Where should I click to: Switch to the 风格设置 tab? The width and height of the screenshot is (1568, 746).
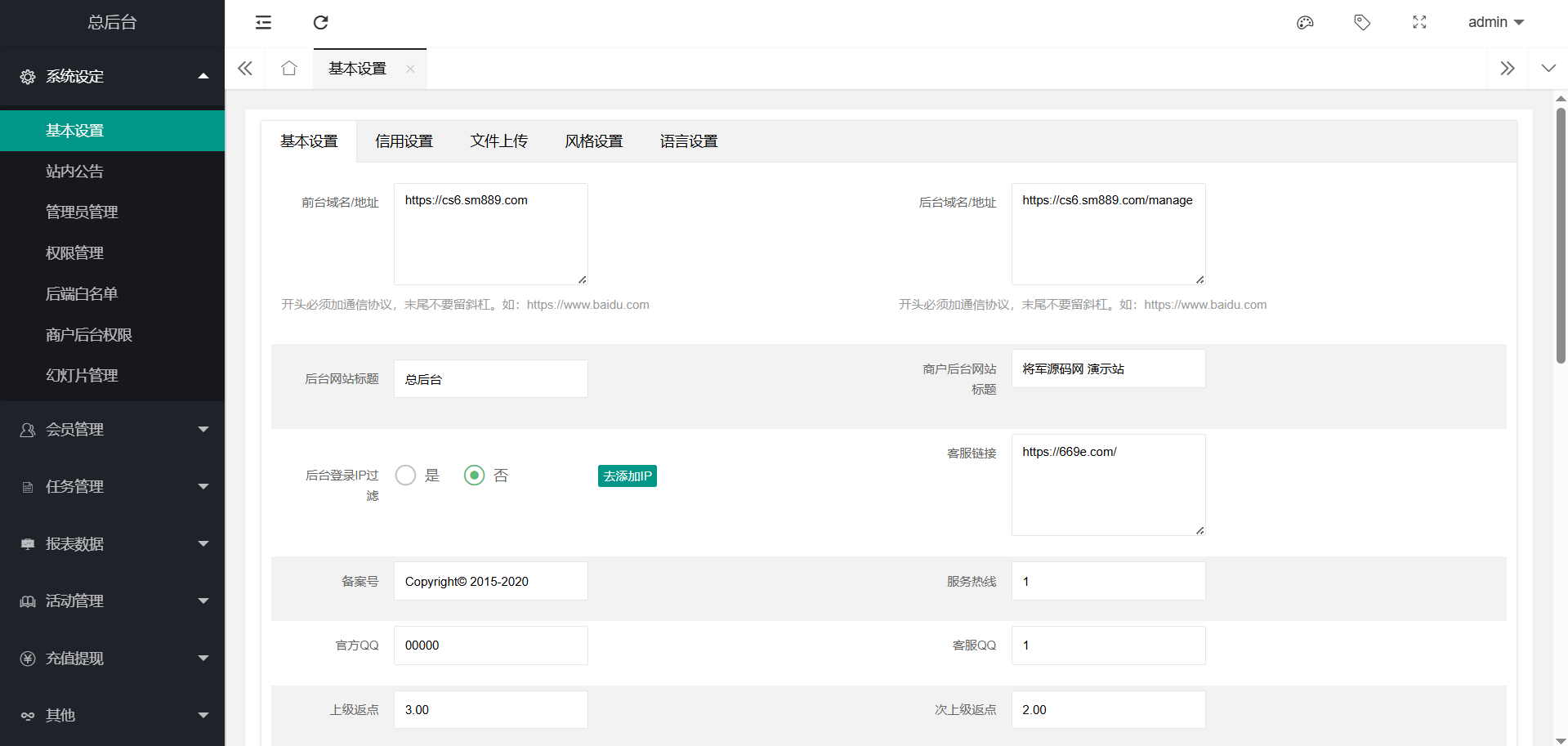593,141
